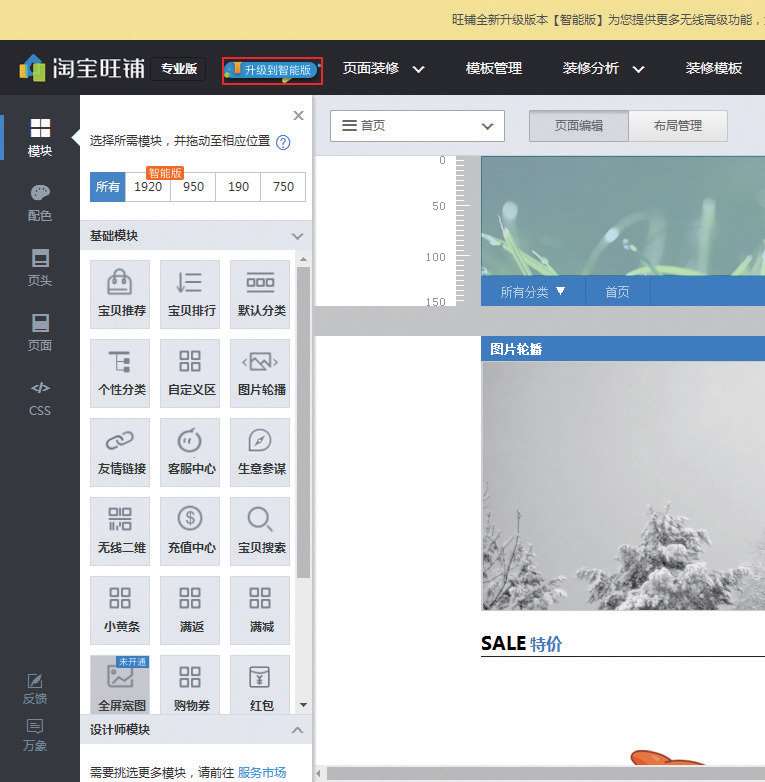Select the 友情链接 module
Viewport: 765px width, 782px height.
coord(120,452)
